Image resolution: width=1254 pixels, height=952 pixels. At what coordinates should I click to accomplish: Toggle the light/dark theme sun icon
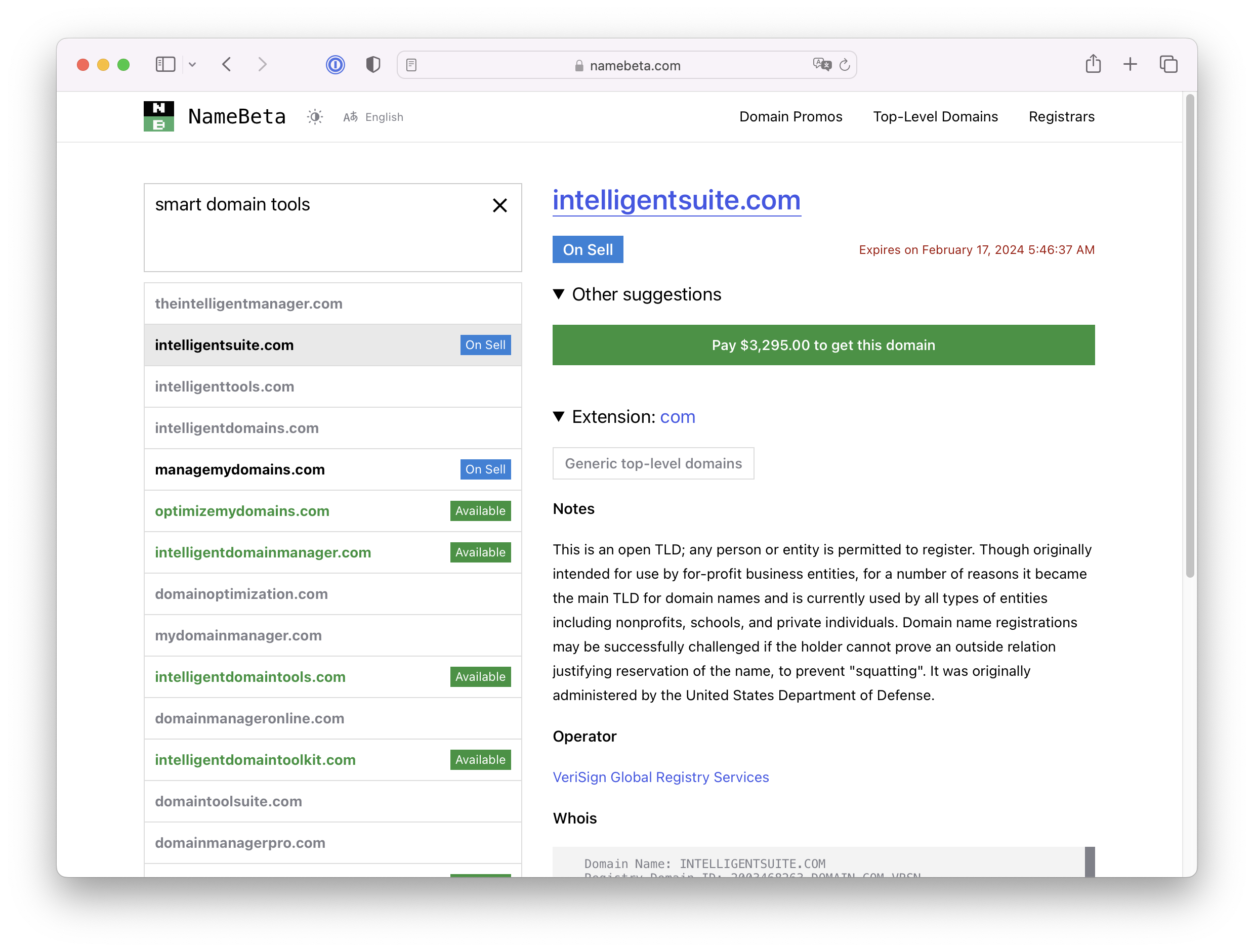tap(315, 117)
